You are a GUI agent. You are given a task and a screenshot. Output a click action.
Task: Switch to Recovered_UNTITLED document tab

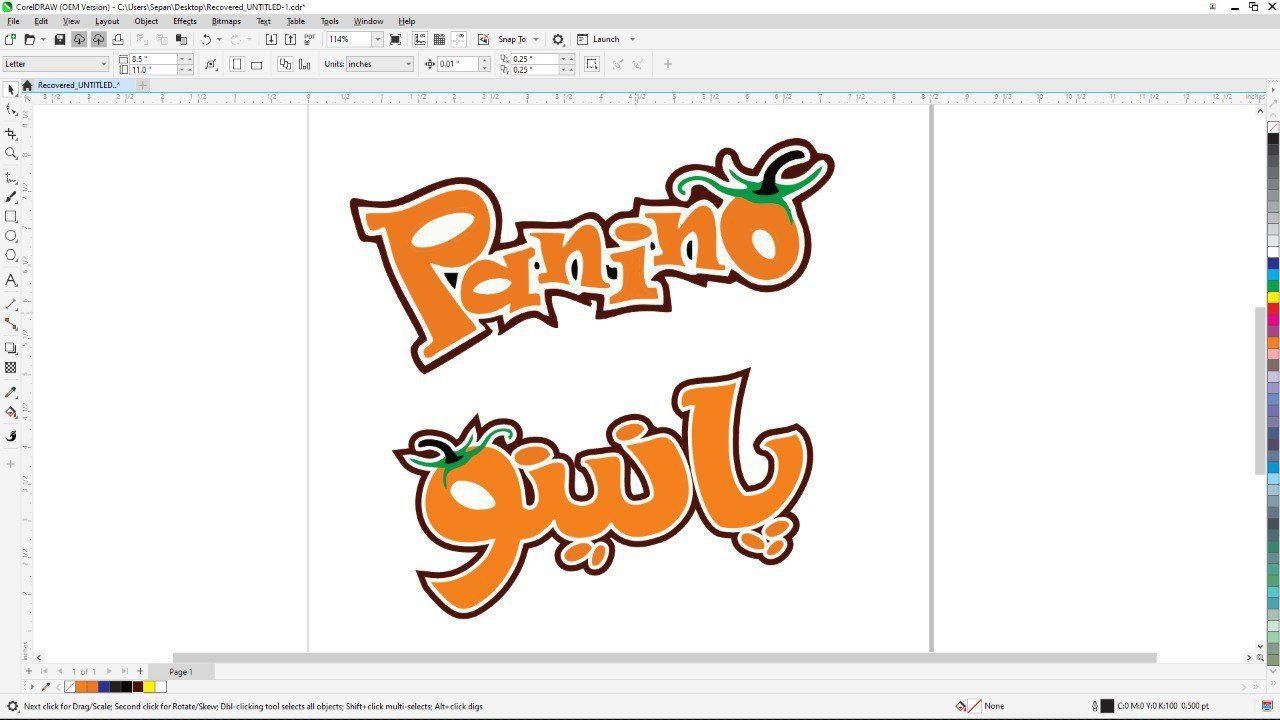[78, 85]
